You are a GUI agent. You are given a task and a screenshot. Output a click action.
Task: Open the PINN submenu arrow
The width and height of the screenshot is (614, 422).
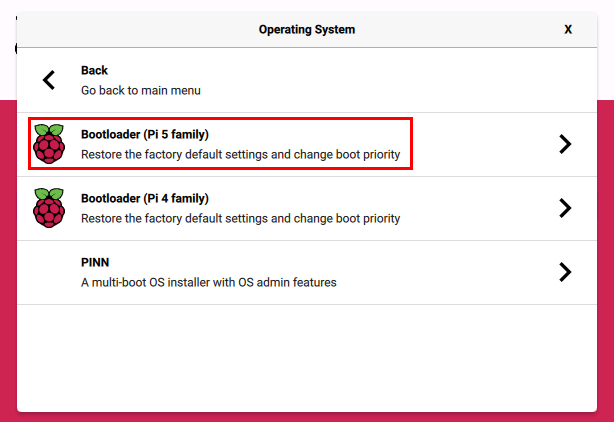pyautogui.click(x=565, y=272)
